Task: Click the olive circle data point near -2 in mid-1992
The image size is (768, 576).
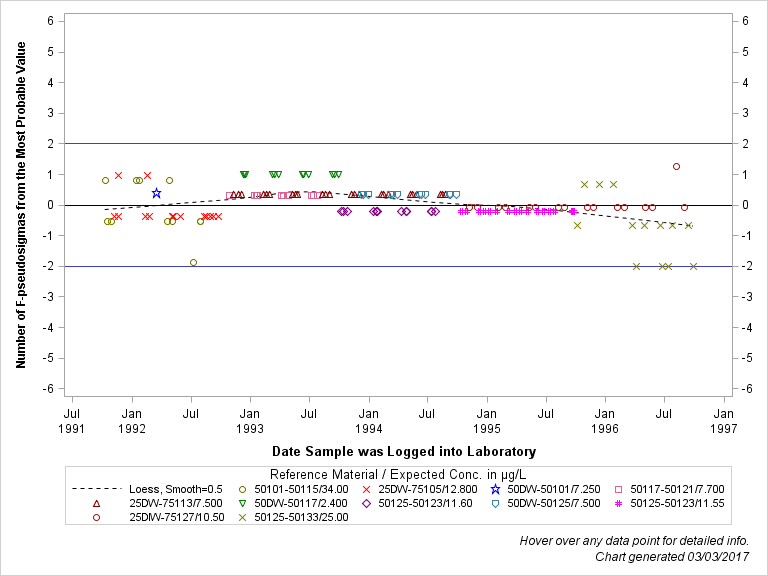Action: (193, 263)
